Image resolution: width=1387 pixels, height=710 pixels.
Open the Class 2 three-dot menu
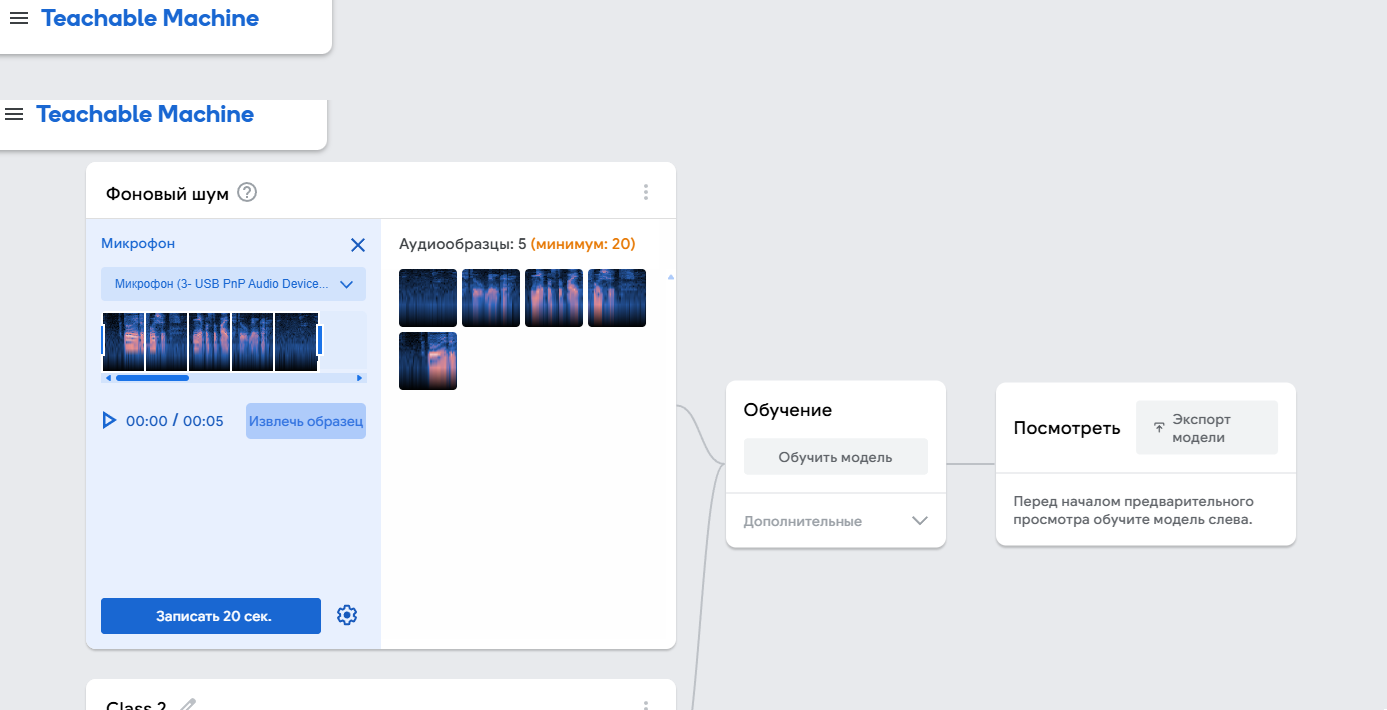click(x=646, y=705)
